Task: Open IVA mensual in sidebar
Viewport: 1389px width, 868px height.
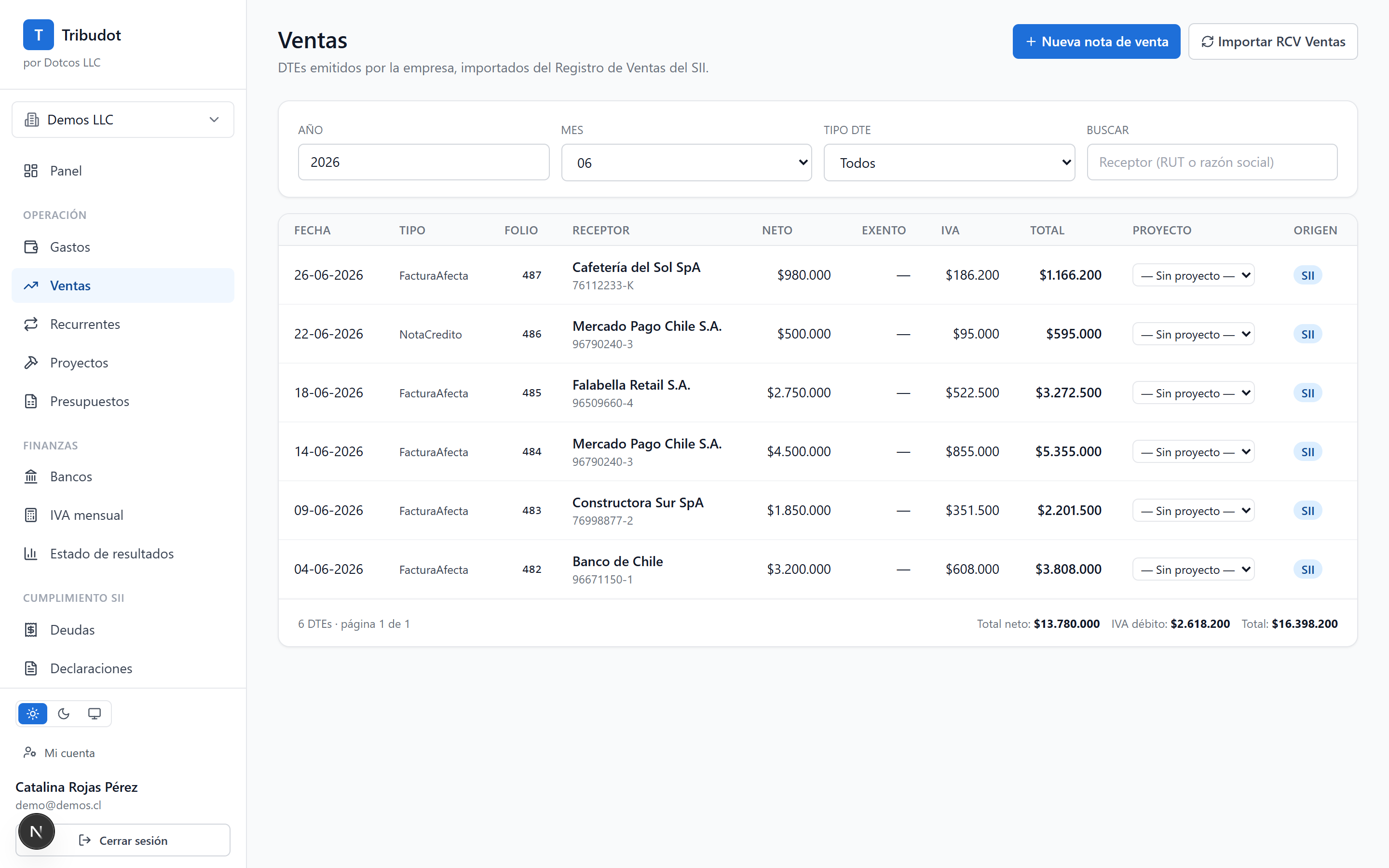Action: pyautogui.click(x=123, y=515)
